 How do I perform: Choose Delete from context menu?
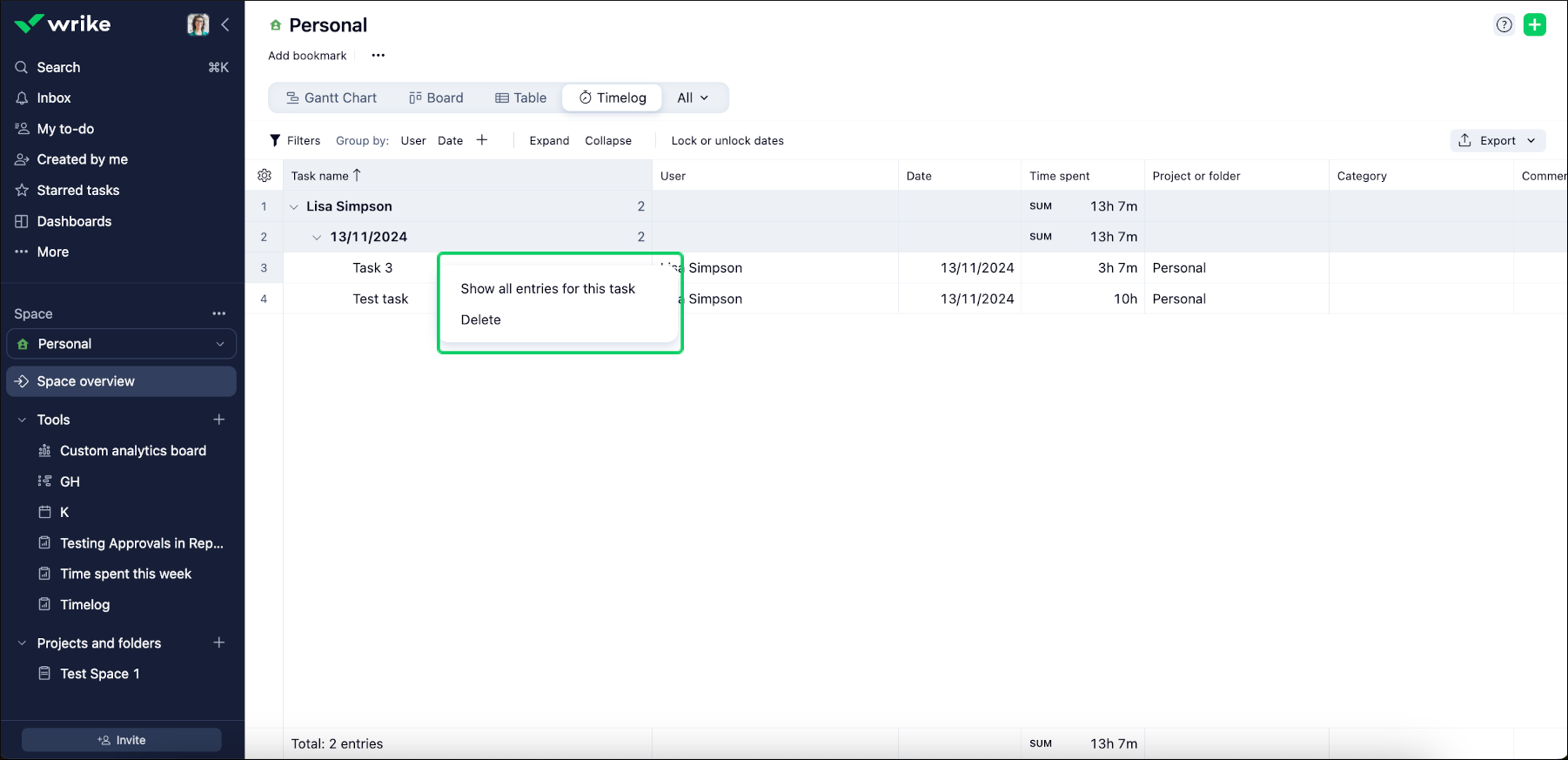click(x=480, y=319)
